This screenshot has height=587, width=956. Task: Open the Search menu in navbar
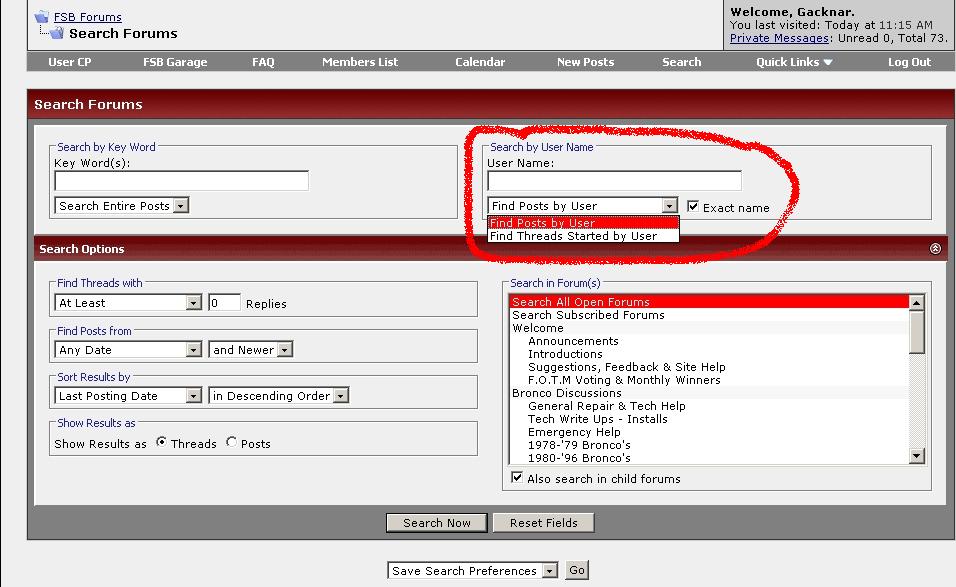[682, 62]
